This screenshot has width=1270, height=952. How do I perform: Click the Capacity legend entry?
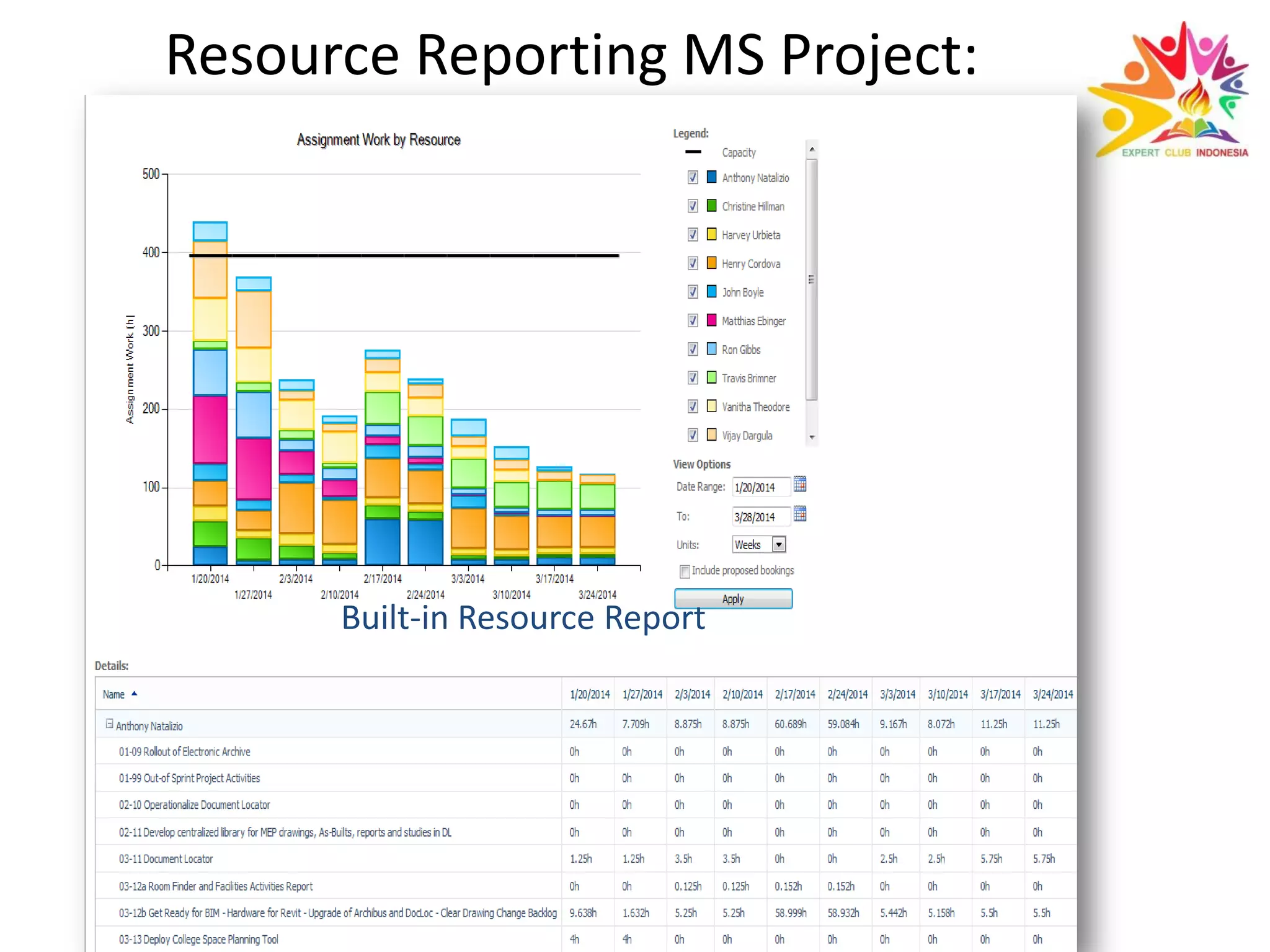pyautogui.click(x=721, y=152)
